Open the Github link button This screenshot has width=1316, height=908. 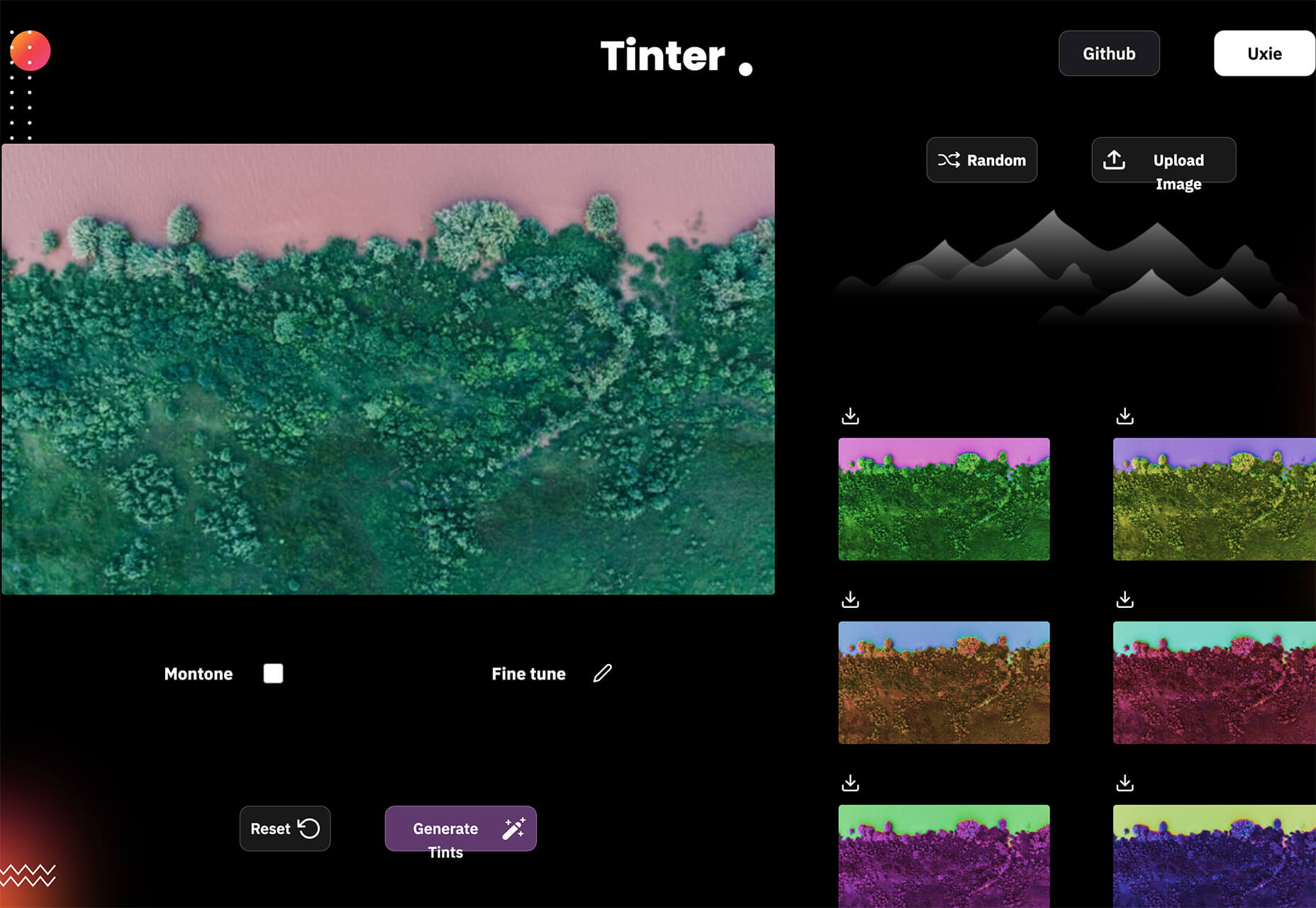click(x=1109, y=53)
